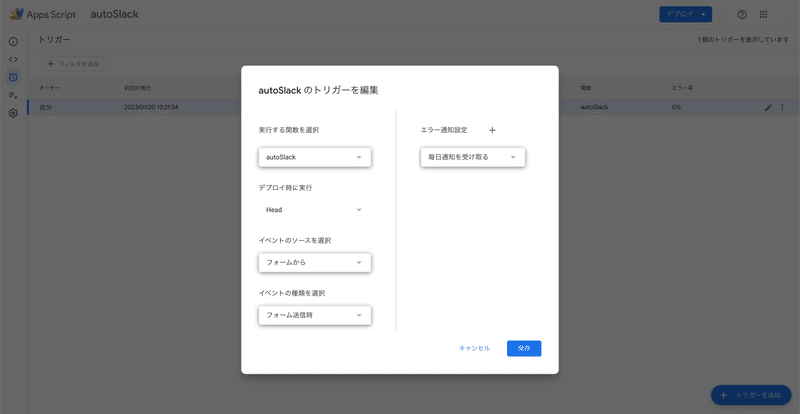Click the 1個のトリガーを表示しています text
This screenshot has width=800, height=414.
coord(744,40)
